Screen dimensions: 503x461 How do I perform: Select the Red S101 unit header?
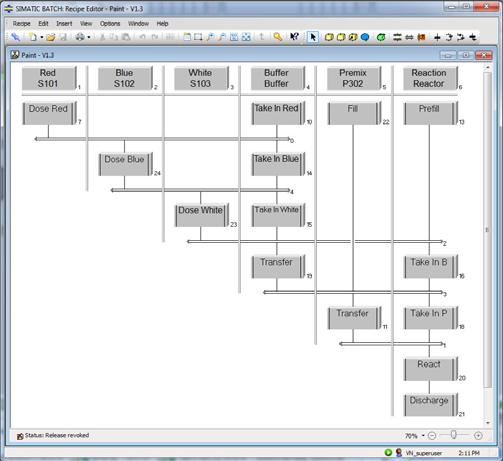tap(49, 78)
